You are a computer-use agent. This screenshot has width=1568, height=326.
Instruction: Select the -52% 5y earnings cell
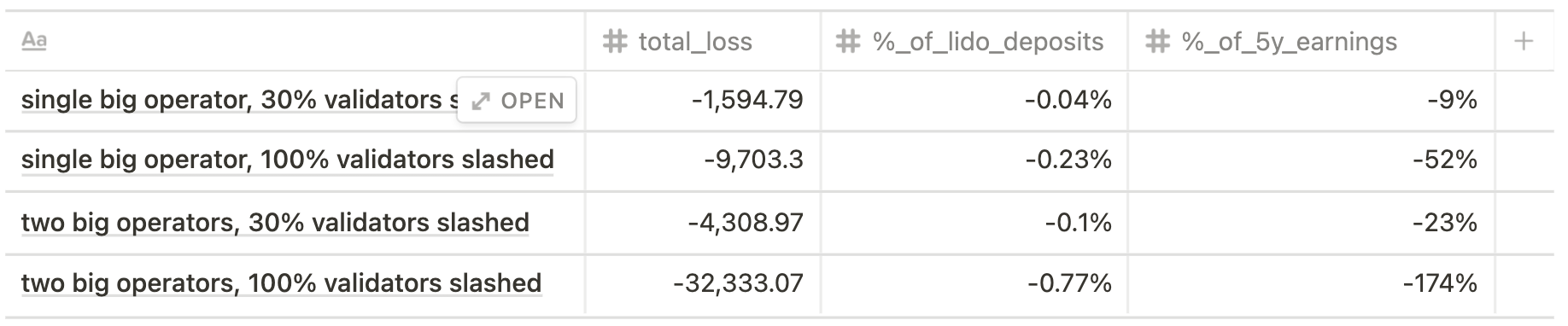click(x=1311, y=160)
